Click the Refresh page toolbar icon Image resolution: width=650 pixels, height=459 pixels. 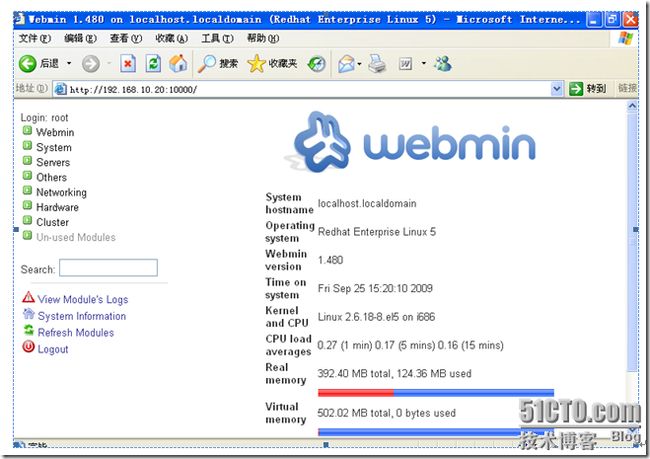pyautogui.click(x=153, y=63)
